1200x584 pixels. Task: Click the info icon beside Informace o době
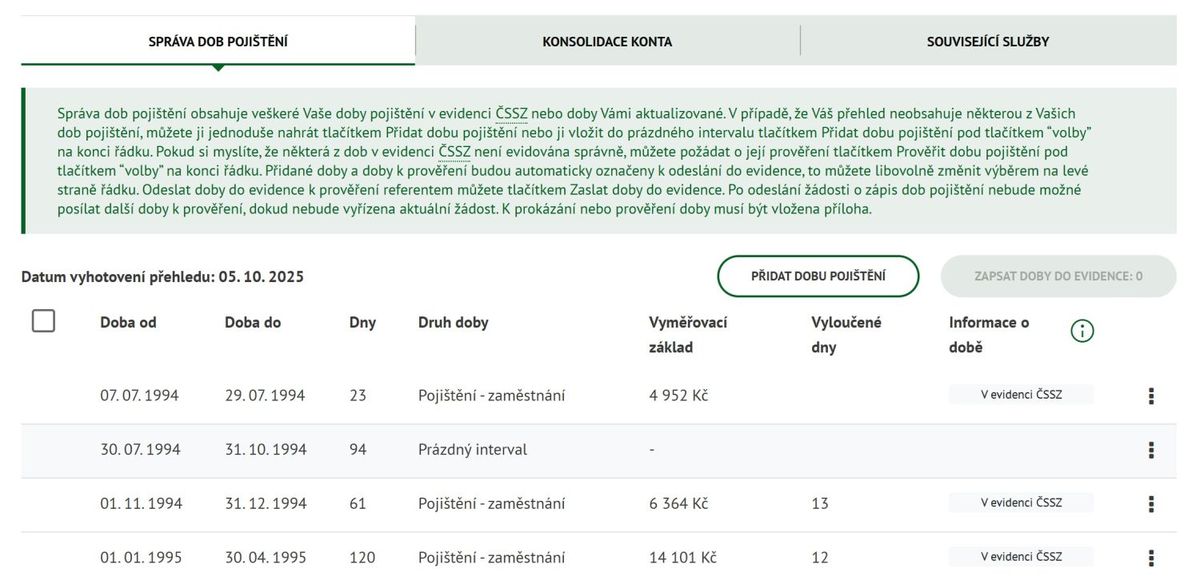point(1082,331)
